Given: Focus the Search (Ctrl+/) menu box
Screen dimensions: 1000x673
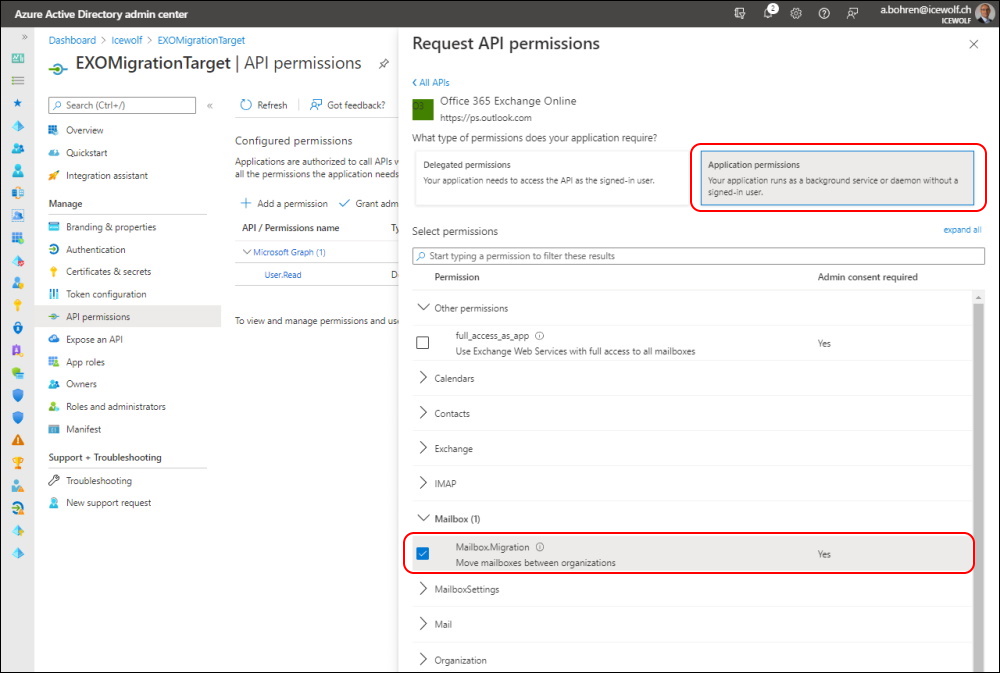Looking at the screenshot, I should [x=122, y=105].
